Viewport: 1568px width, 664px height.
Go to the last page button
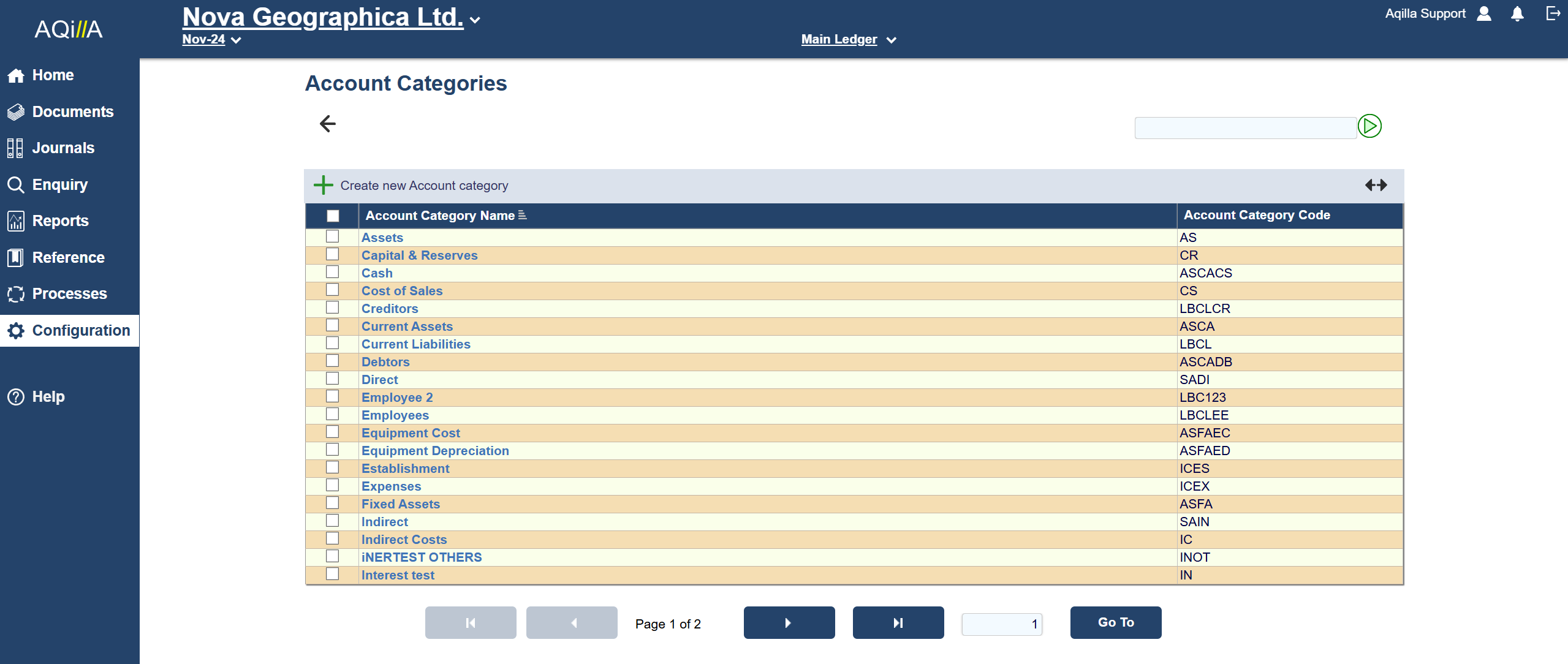(x=898, y=623)
